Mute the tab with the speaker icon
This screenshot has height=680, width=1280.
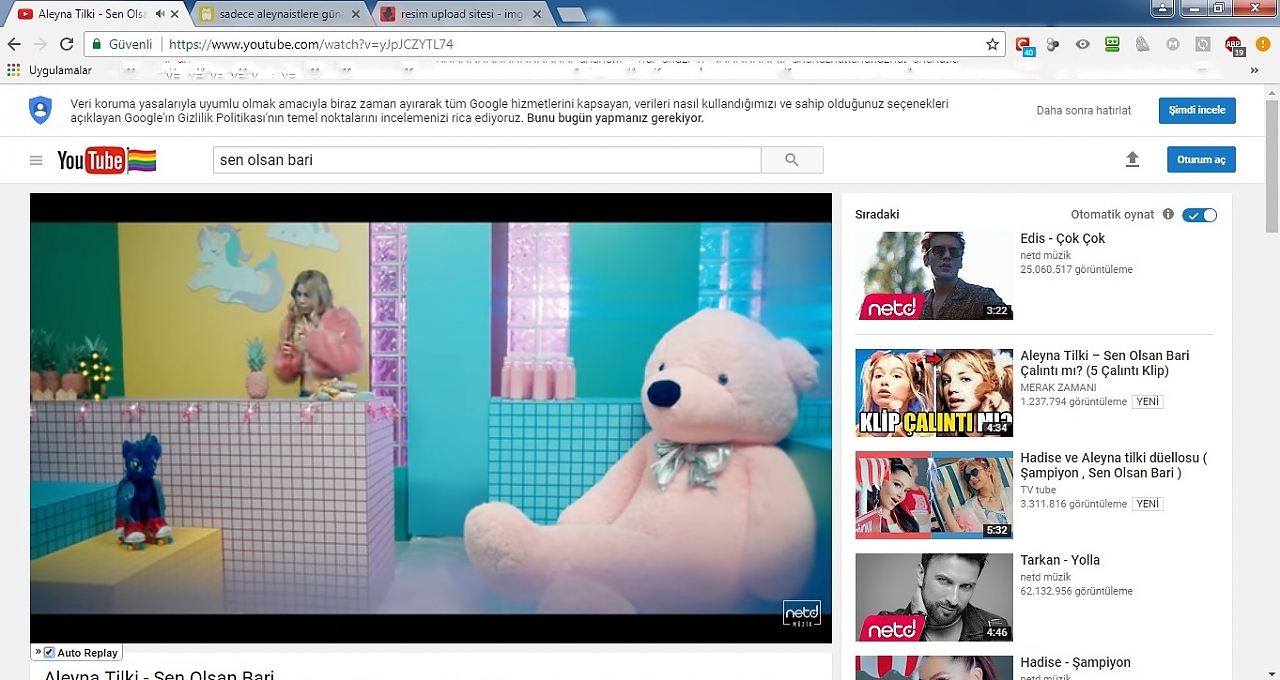pyautogui.click(x=160, y=14)
